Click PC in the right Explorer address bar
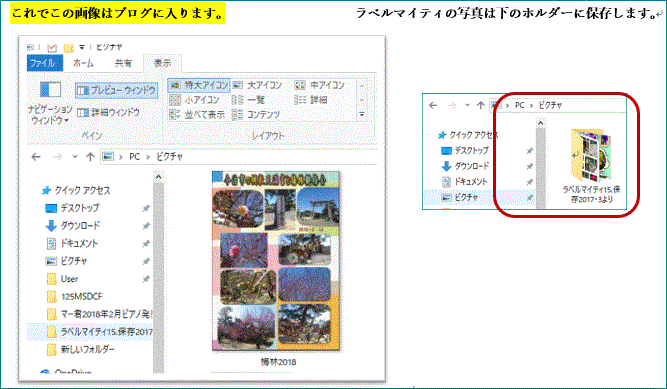 519,105
